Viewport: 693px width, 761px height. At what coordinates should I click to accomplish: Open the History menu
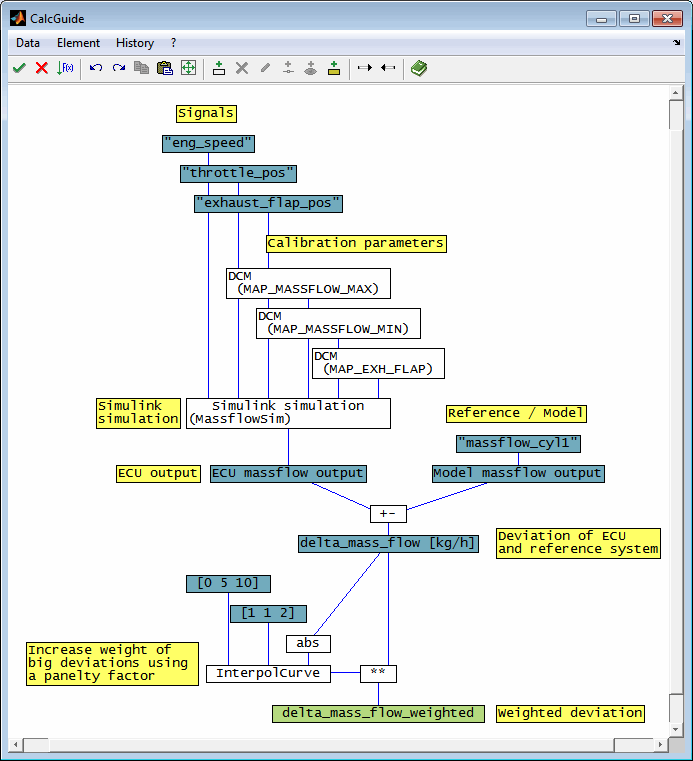[135, 43]
